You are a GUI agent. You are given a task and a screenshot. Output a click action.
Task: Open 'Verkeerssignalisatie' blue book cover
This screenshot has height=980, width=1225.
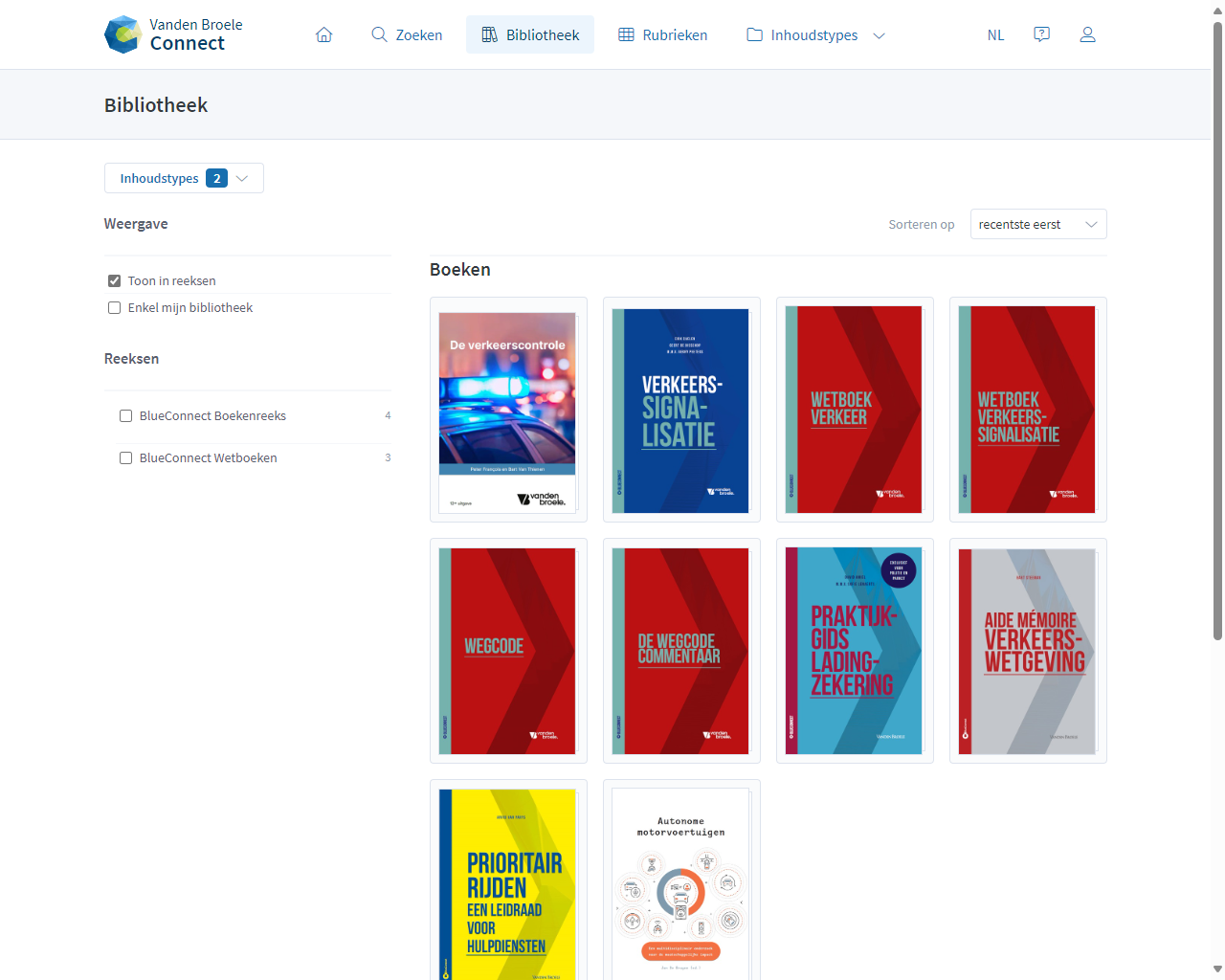coord(680,410)
